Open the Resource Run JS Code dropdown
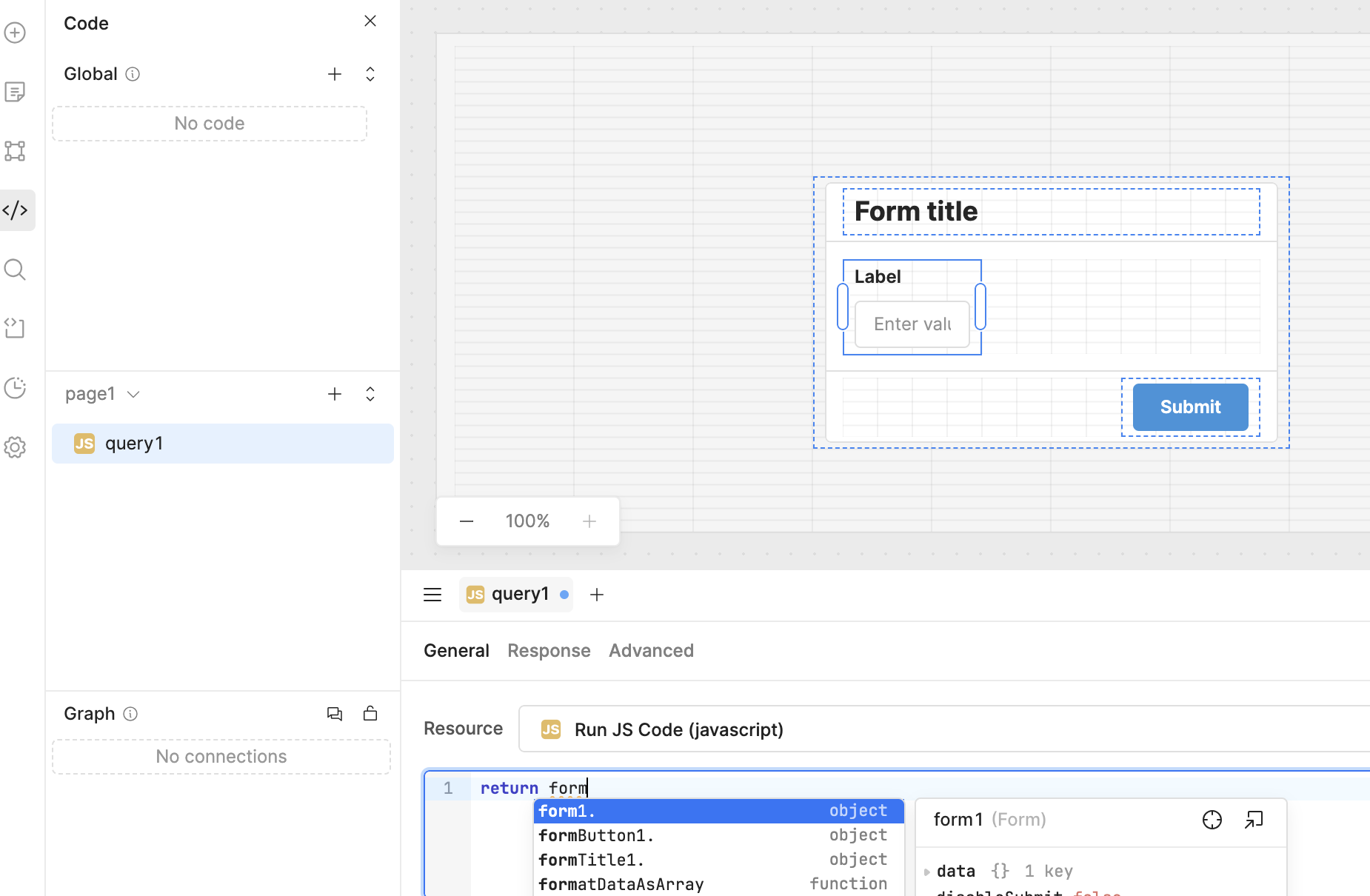Image resolution: width=1370 pixels, height=896 pixels. 944,729
